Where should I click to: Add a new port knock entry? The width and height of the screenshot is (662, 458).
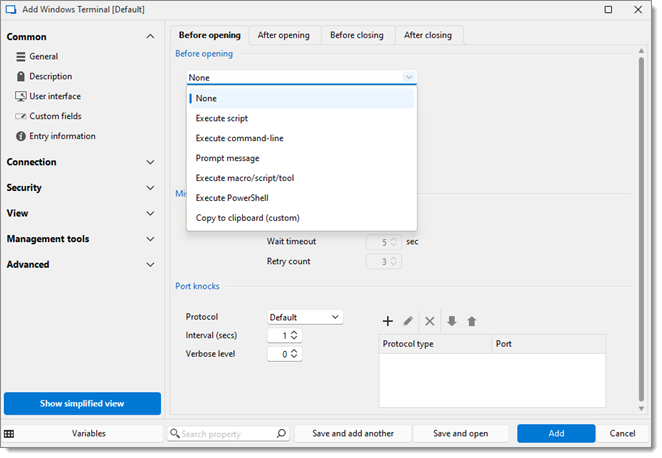click(x=388, y=321)
